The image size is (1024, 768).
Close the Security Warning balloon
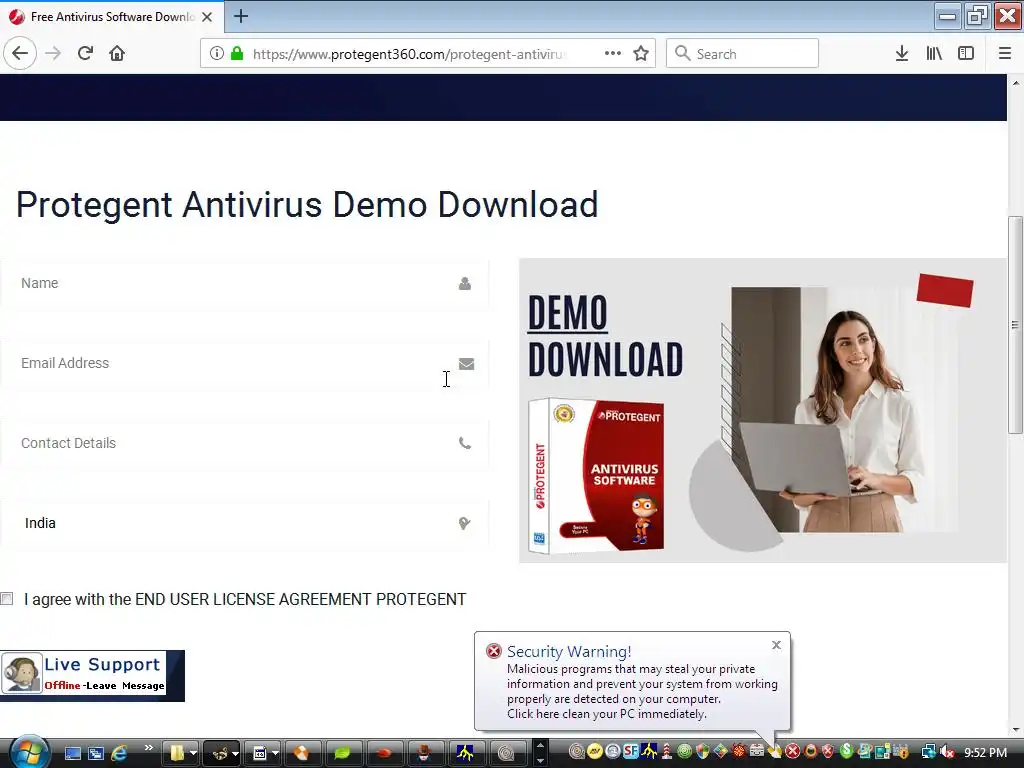pyautogui.click(x=776, y=645)
